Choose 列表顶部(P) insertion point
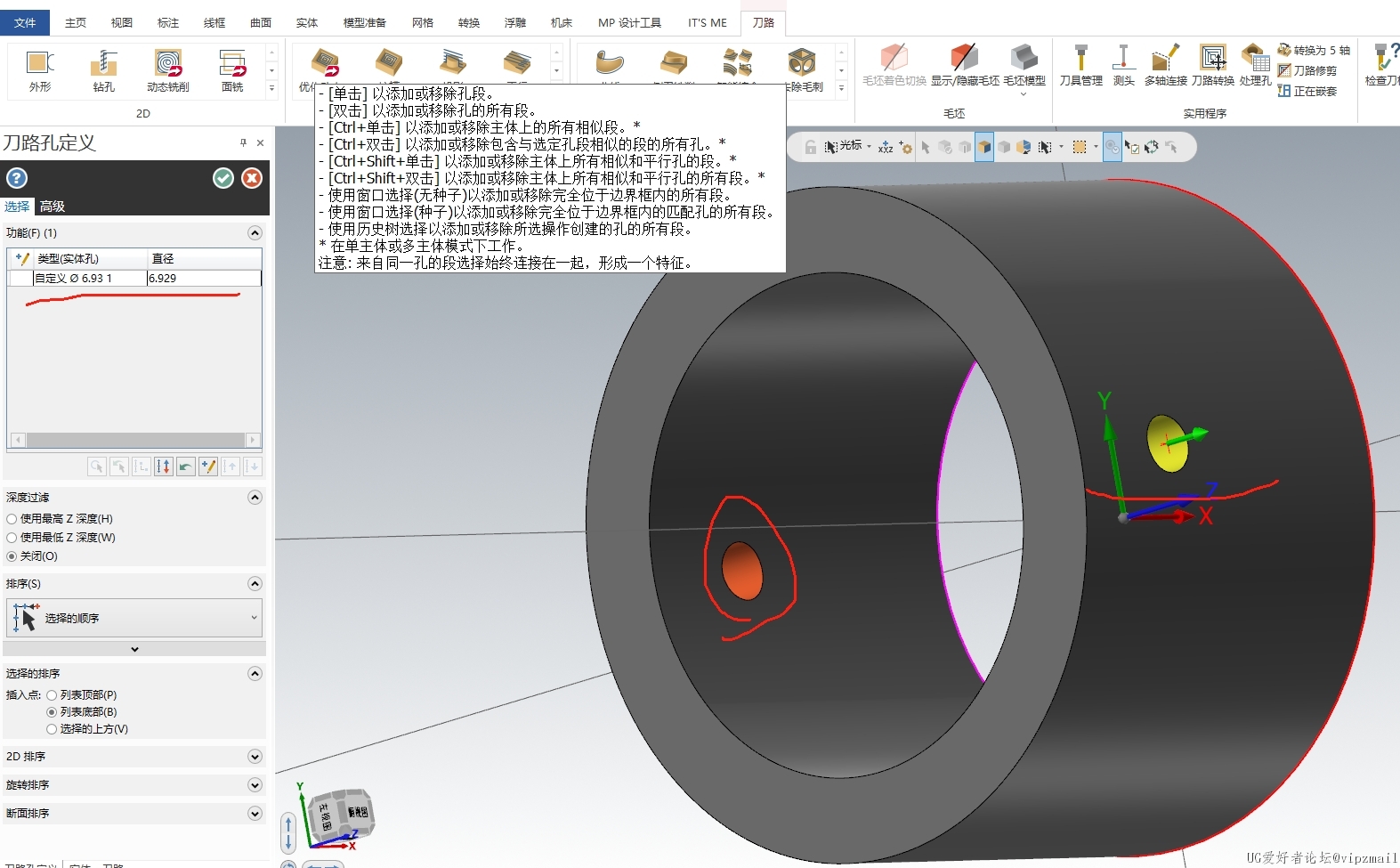1400x868 pixels. 52,695
